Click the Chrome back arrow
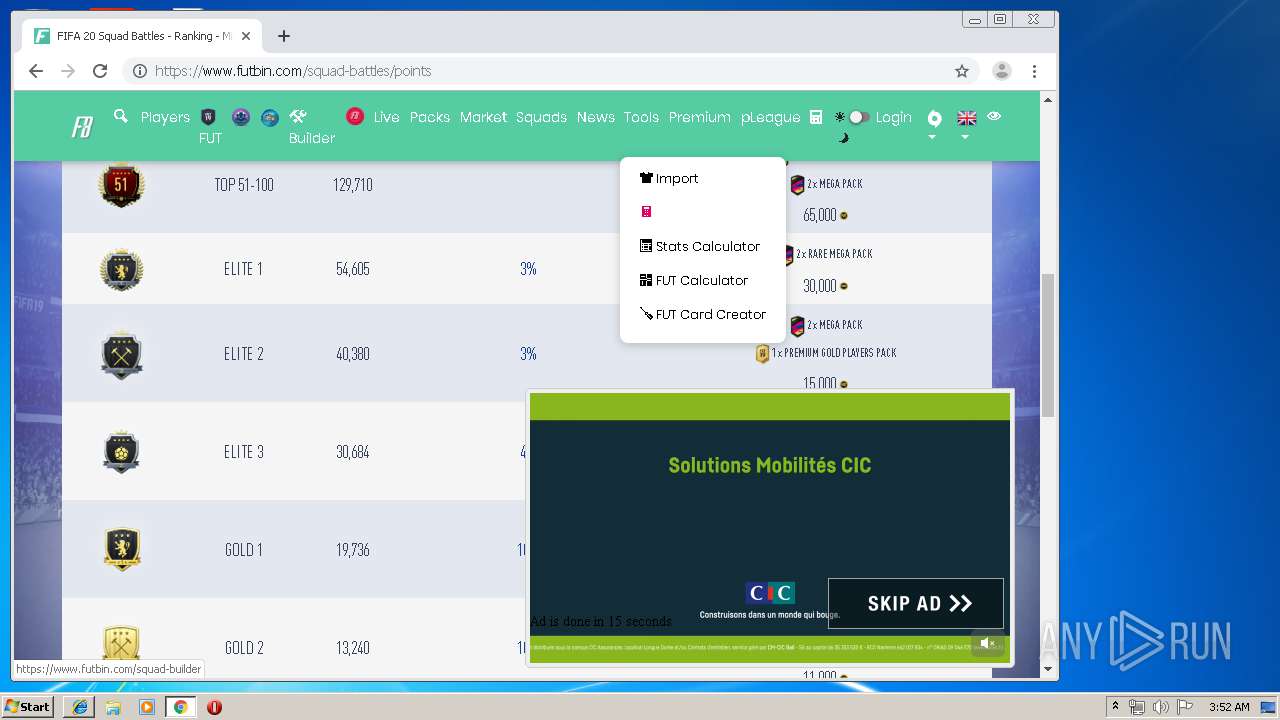Viewport: 1280px width, 720px height. (x=36, y=71)
